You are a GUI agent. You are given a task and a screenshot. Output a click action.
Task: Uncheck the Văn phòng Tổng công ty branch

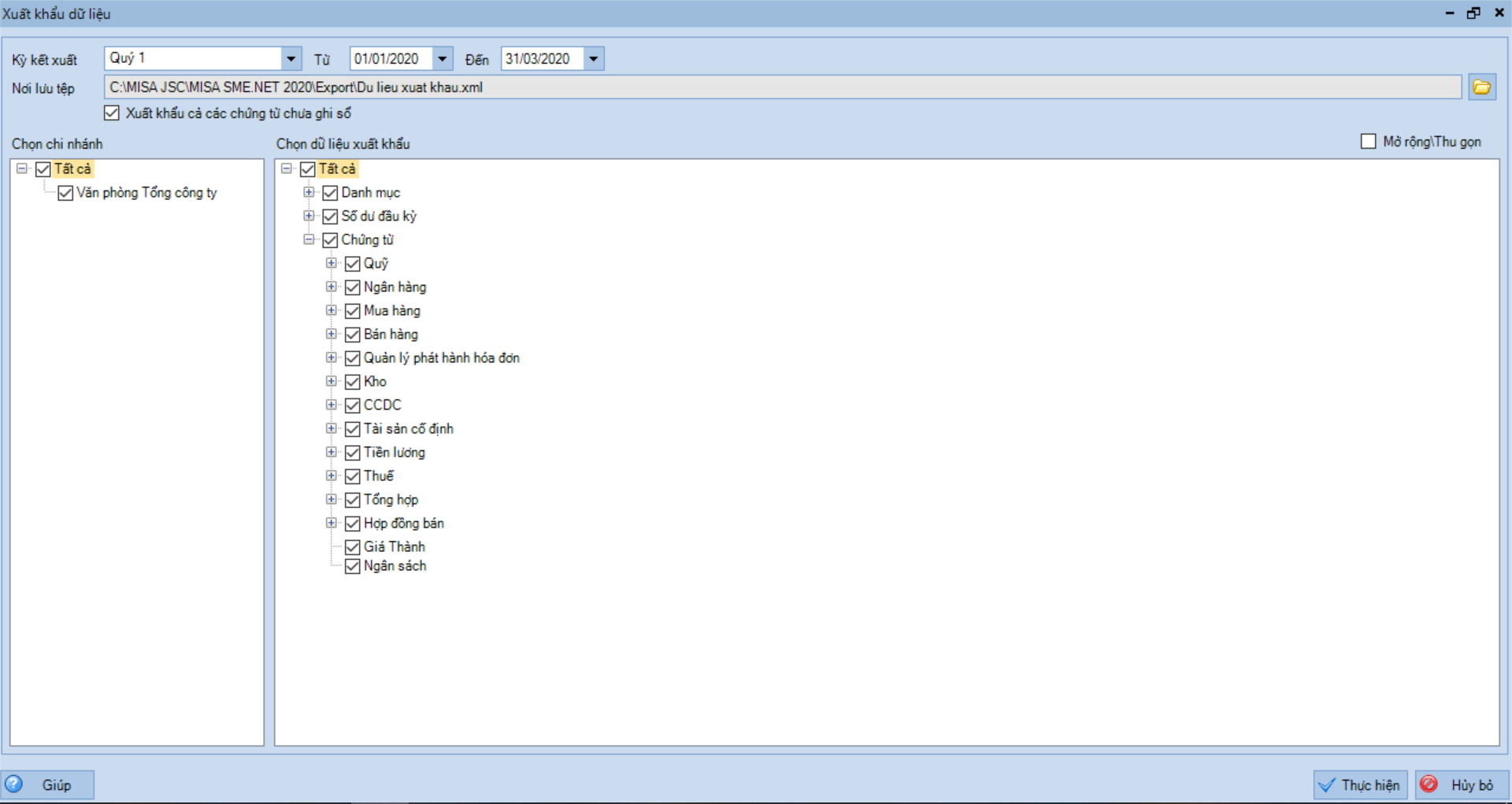pos(65,193)
